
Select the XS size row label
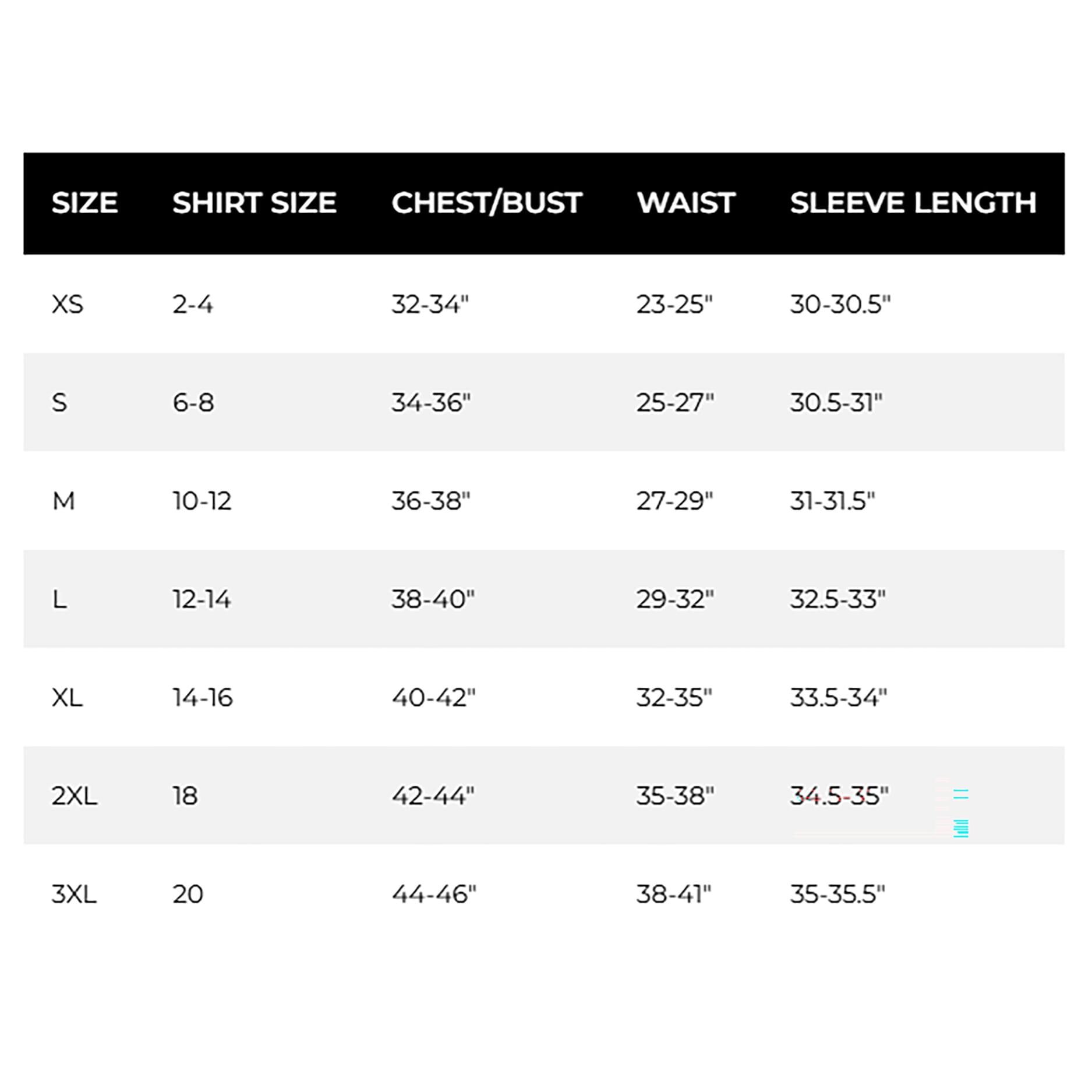point(68,305)
